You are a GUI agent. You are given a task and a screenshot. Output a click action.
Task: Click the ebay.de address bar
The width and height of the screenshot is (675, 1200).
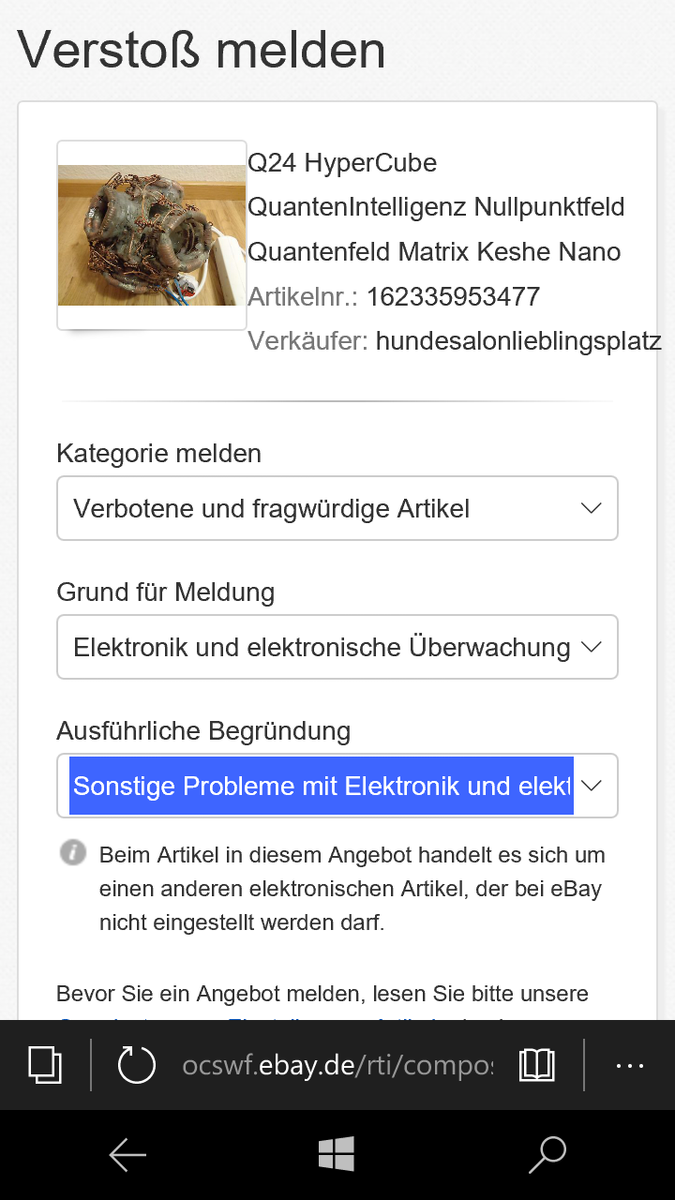coord(338,1065)
